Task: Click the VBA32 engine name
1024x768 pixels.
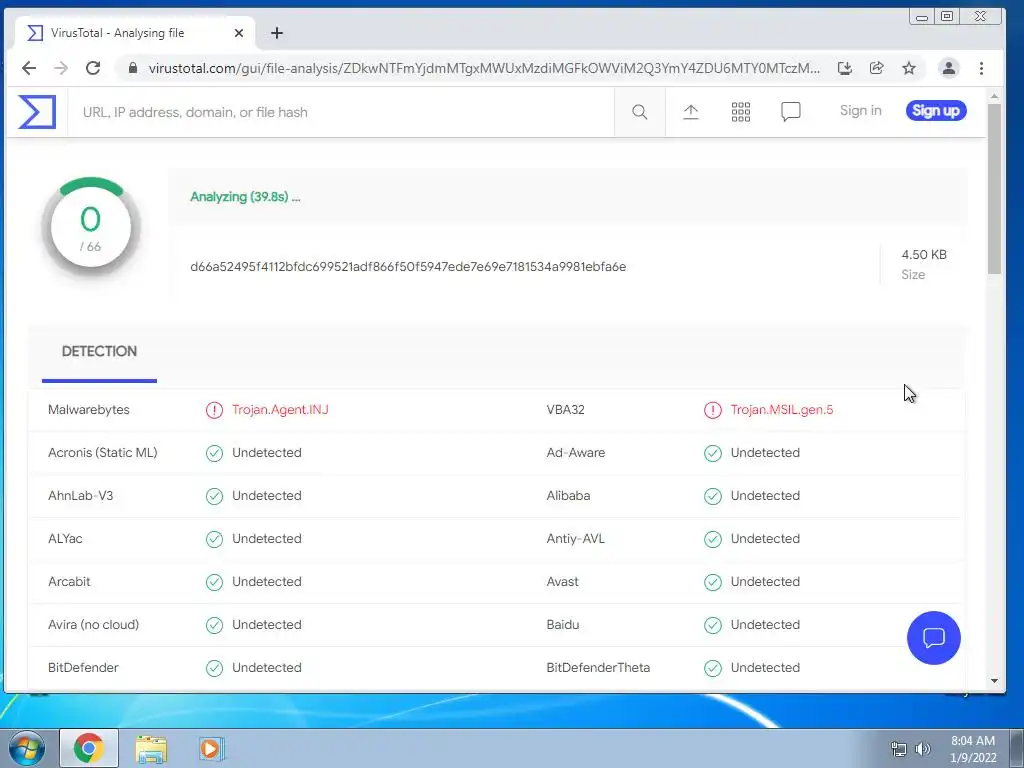Action: 566,409
